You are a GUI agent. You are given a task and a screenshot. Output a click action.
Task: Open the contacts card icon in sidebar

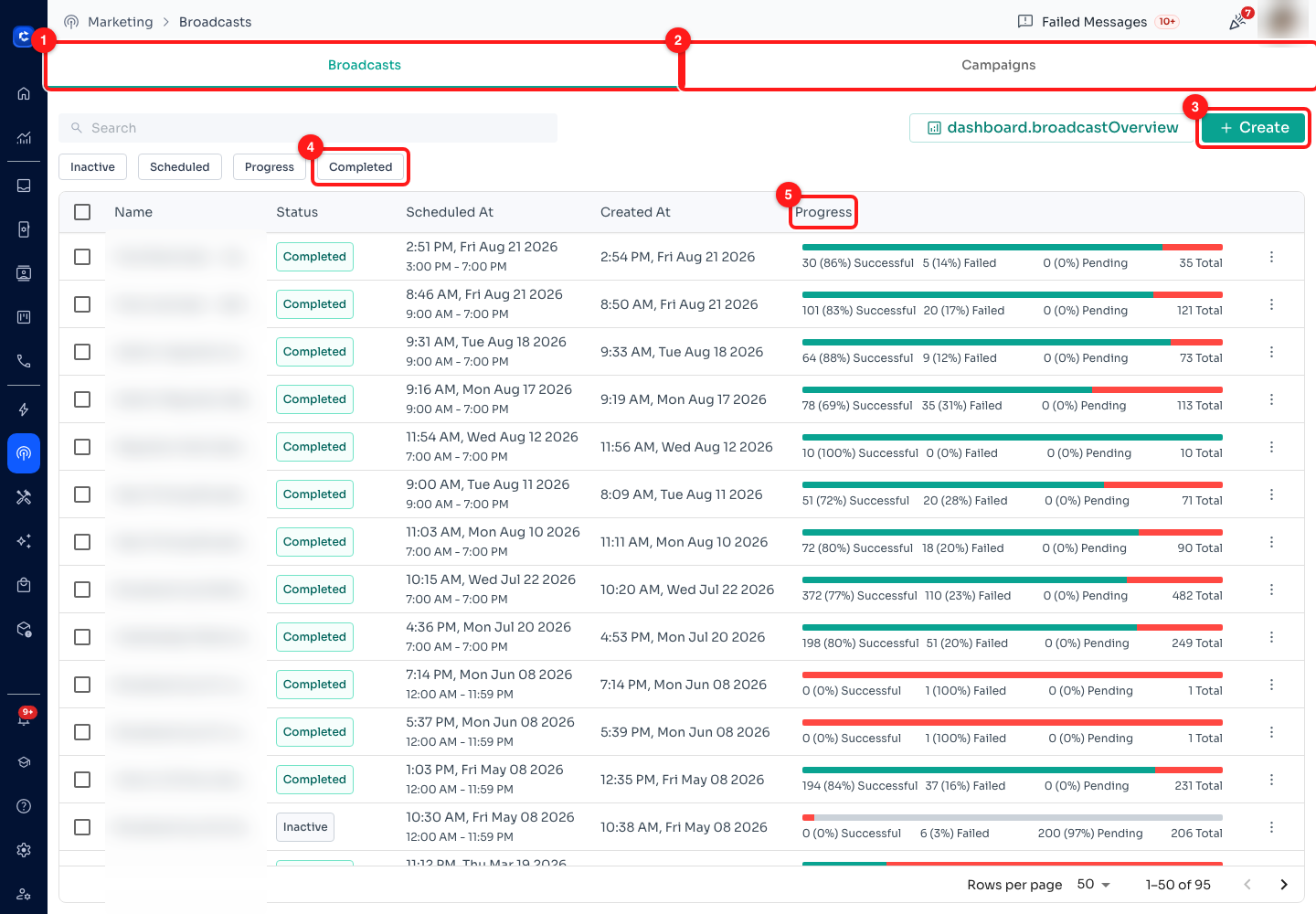(24, 273)
